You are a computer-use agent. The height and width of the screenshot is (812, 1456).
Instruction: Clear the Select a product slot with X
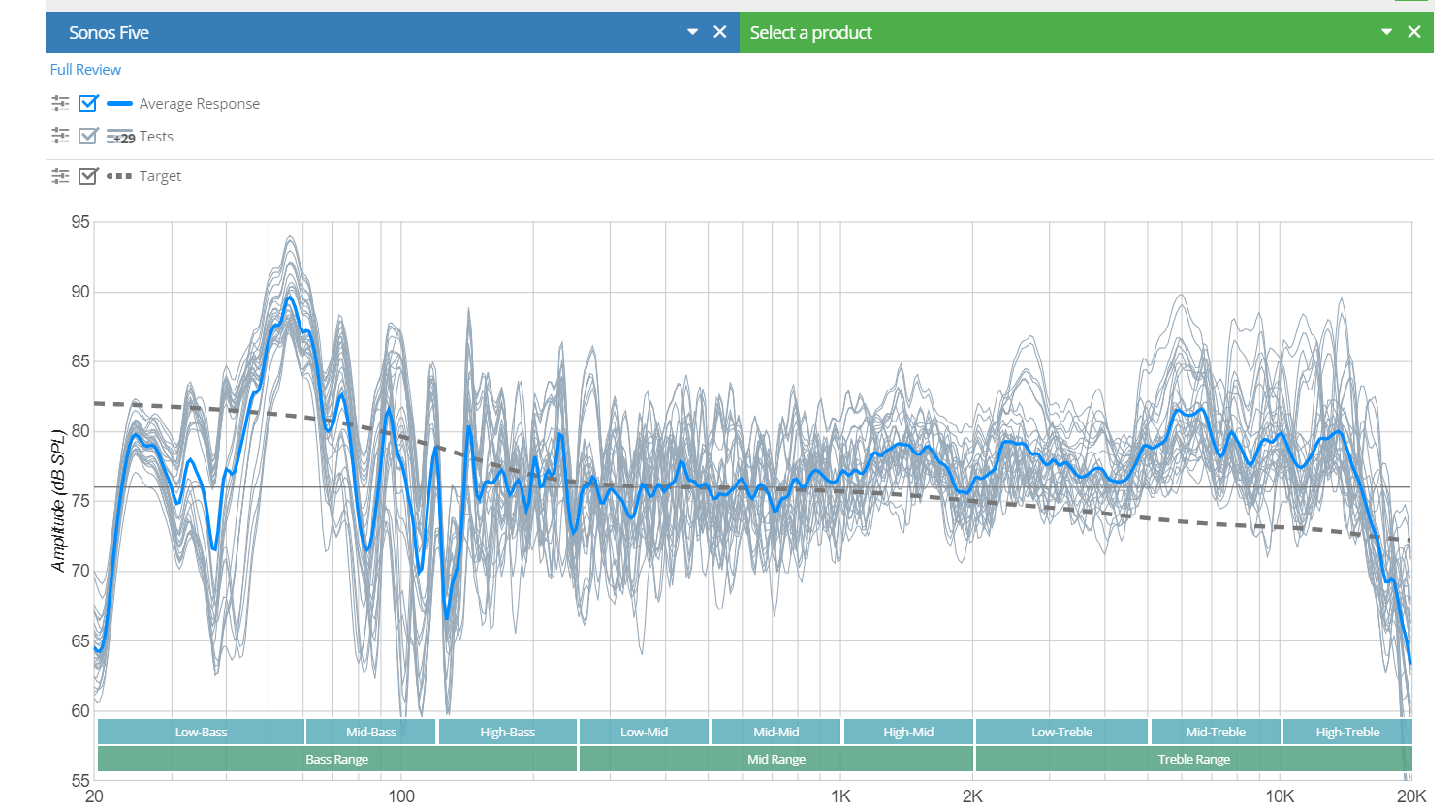[x=1414, y=32]
